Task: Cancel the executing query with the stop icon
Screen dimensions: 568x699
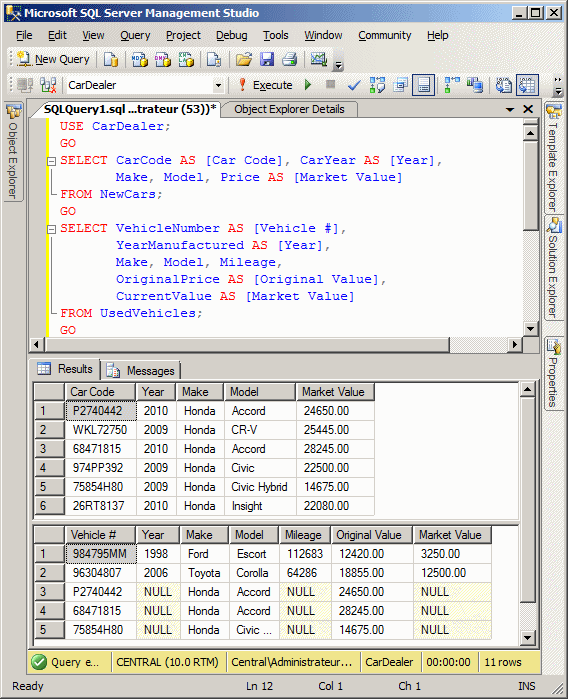Action: (x=330, y=84)
